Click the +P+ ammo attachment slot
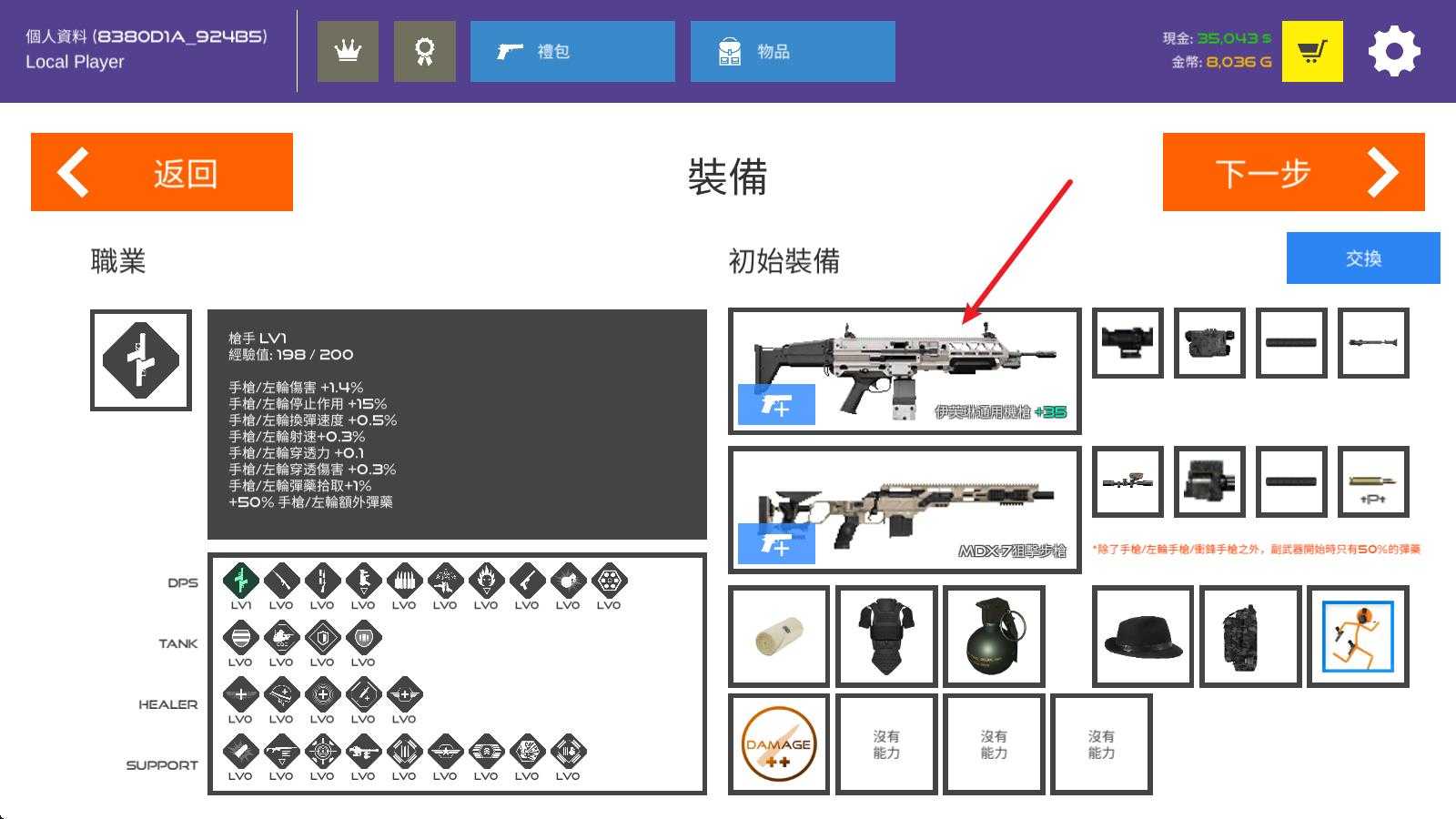Image resolution: width=1456 pixels, height=819 pixels. click(x=1373, y=482)
